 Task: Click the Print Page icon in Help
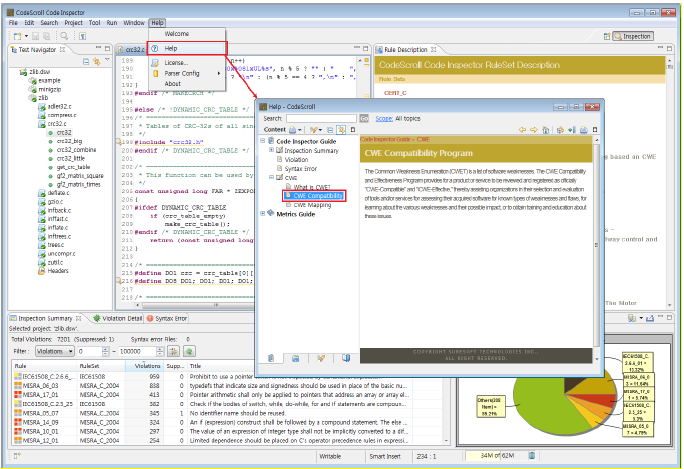584,130
